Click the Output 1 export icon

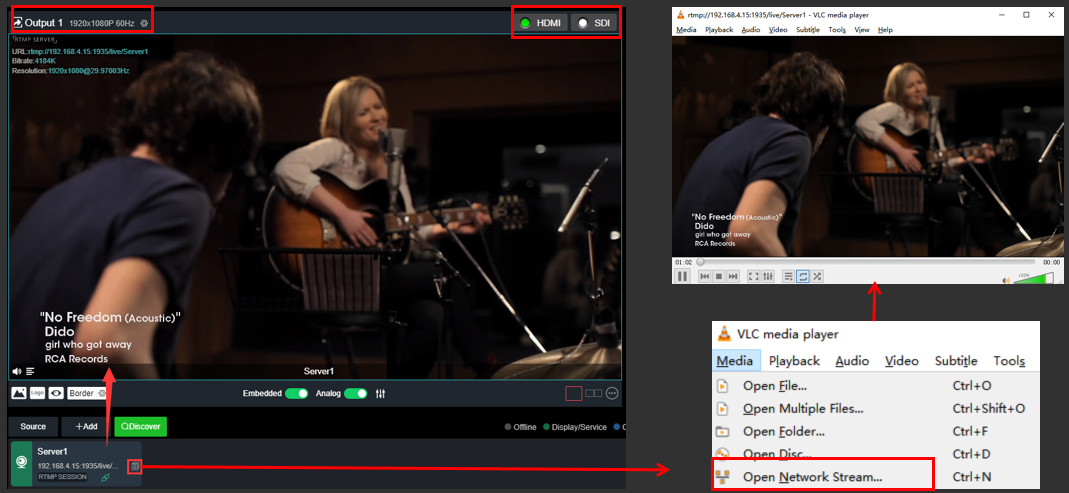[x=18, y=23]
